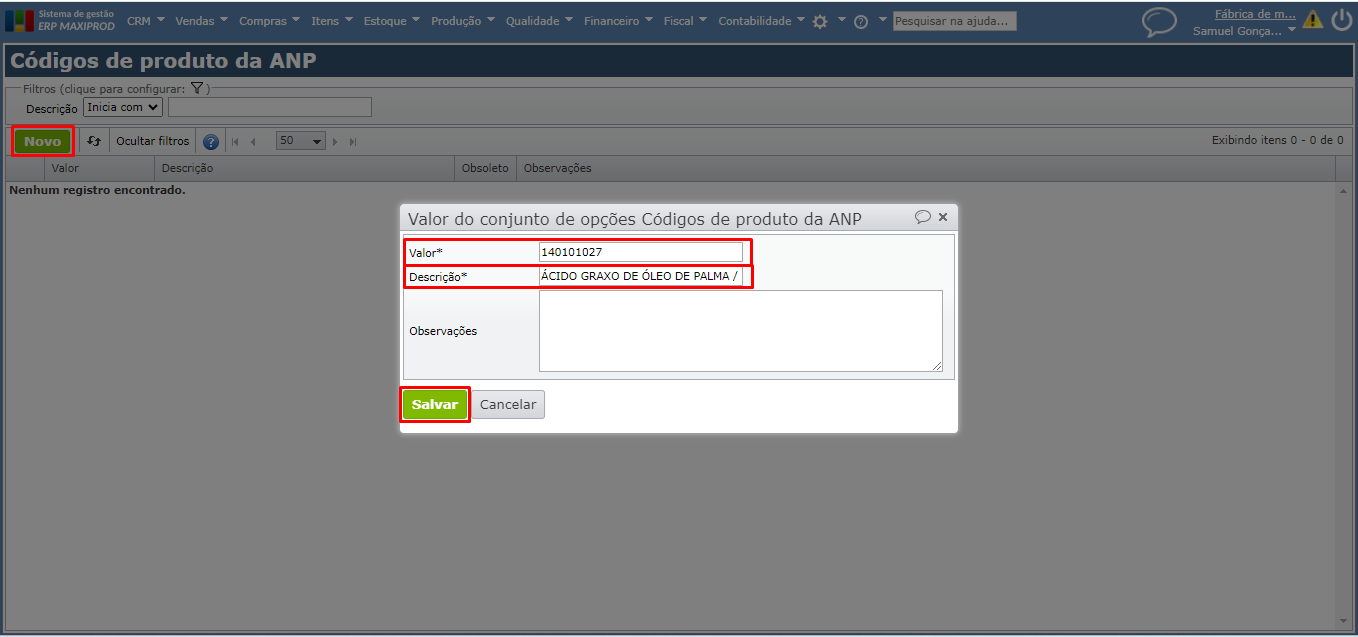Click the blue help icon in grid toolbar
1358x637 pixels.
click(x=211, y=141)
